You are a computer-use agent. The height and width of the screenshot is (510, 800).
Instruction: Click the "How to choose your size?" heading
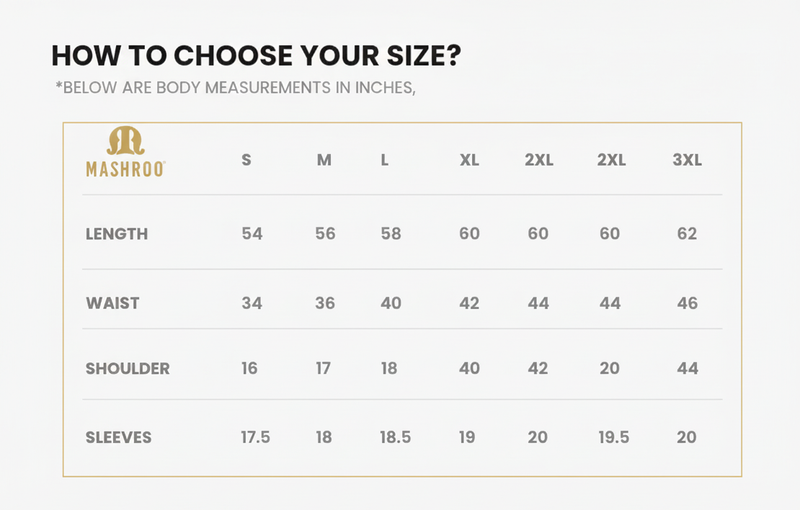(256, 55)
